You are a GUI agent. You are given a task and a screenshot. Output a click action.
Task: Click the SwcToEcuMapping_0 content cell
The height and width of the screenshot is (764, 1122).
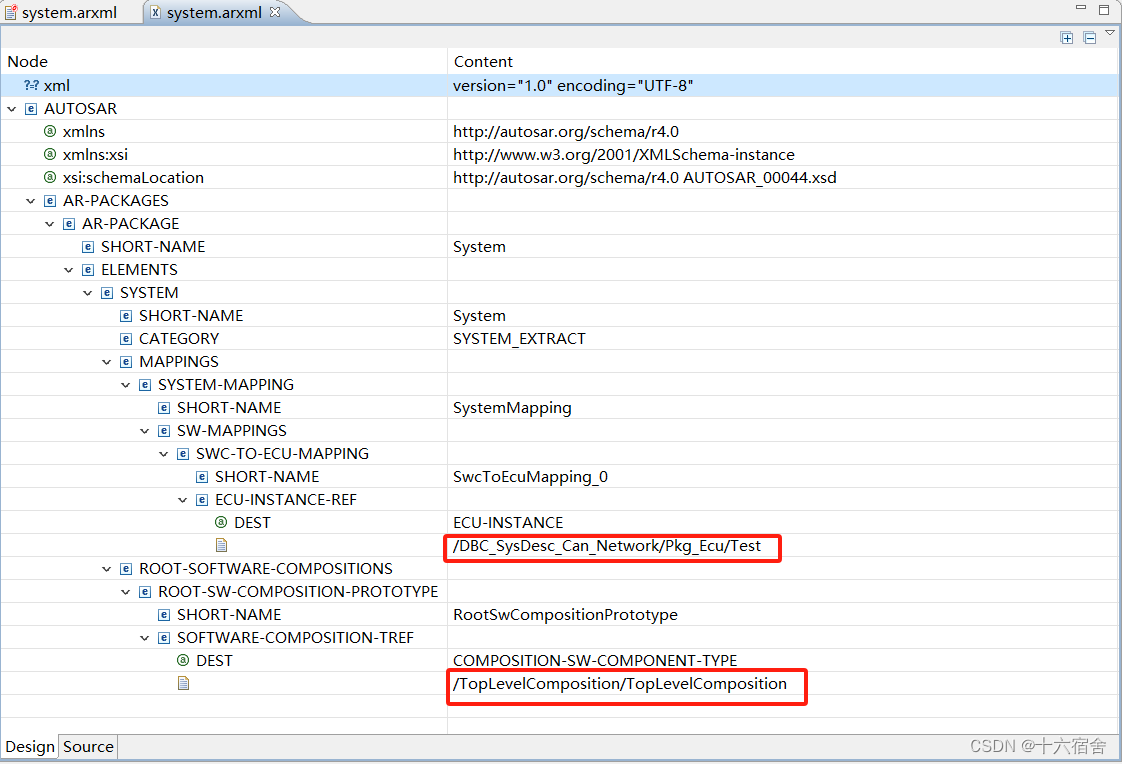point(530,477)
